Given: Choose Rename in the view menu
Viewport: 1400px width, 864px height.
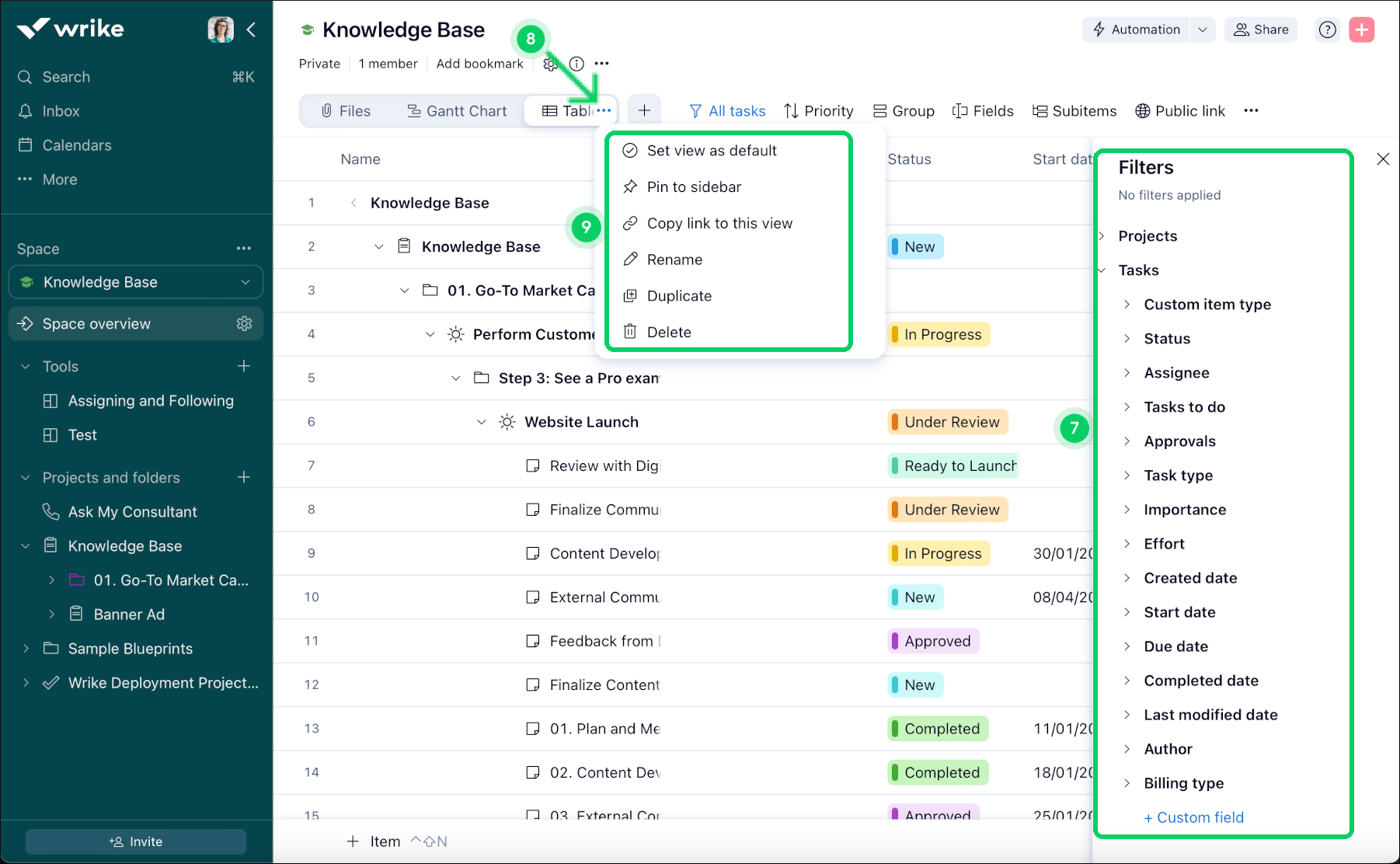Looking at the screenshot, I should coord(674,259).
